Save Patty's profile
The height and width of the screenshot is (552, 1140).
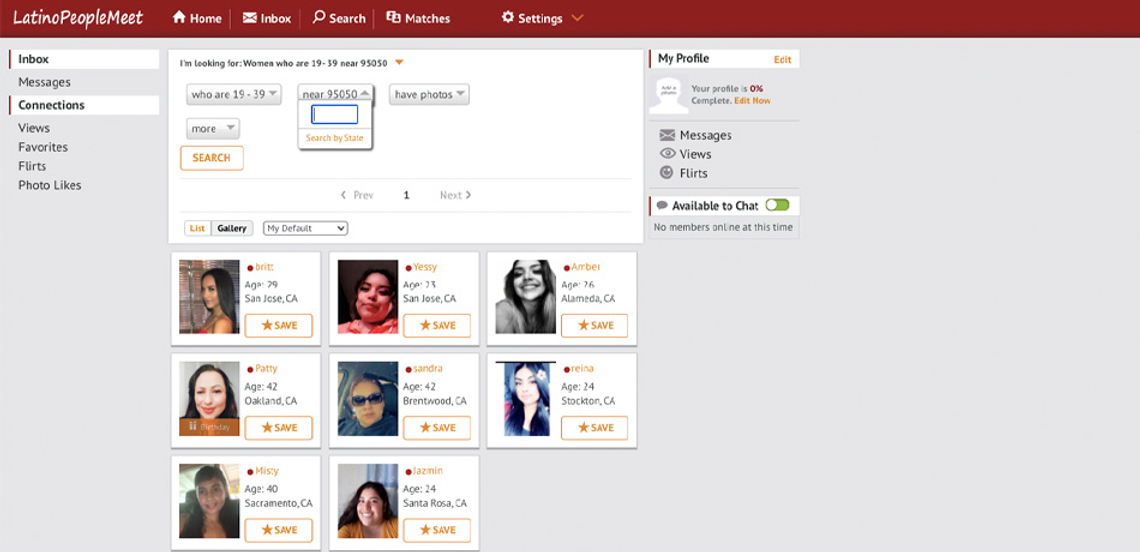click(278, 428)
